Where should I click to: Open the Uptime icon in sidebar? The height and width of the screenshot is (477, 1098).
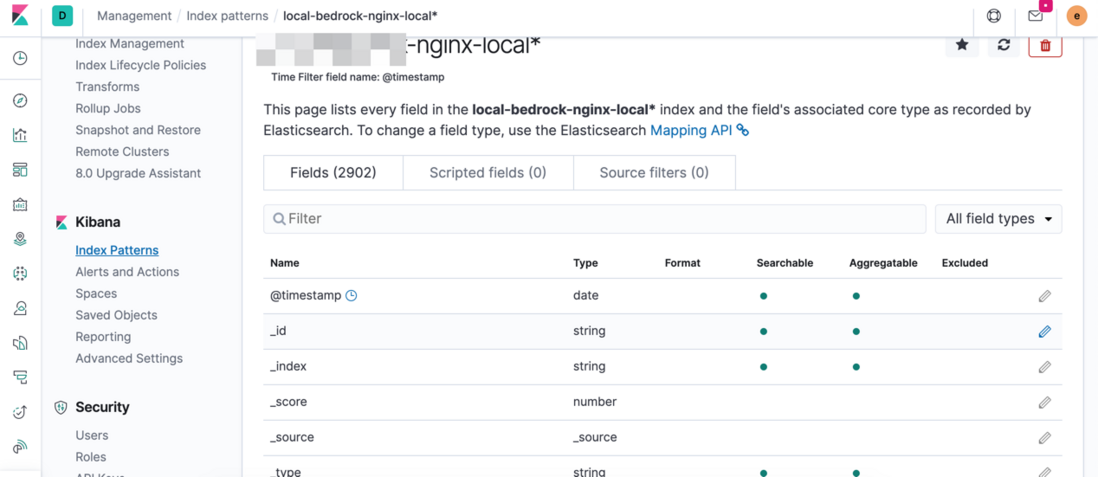pos(20,413)
